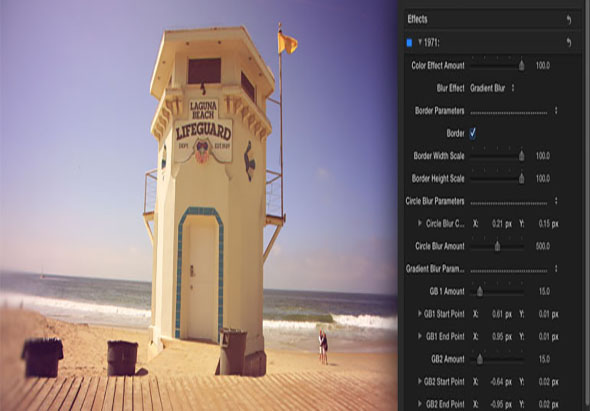Expand the GB2 Start Point triangle
590x411 pixels.
pyautogui.click(x=420, y=381)
